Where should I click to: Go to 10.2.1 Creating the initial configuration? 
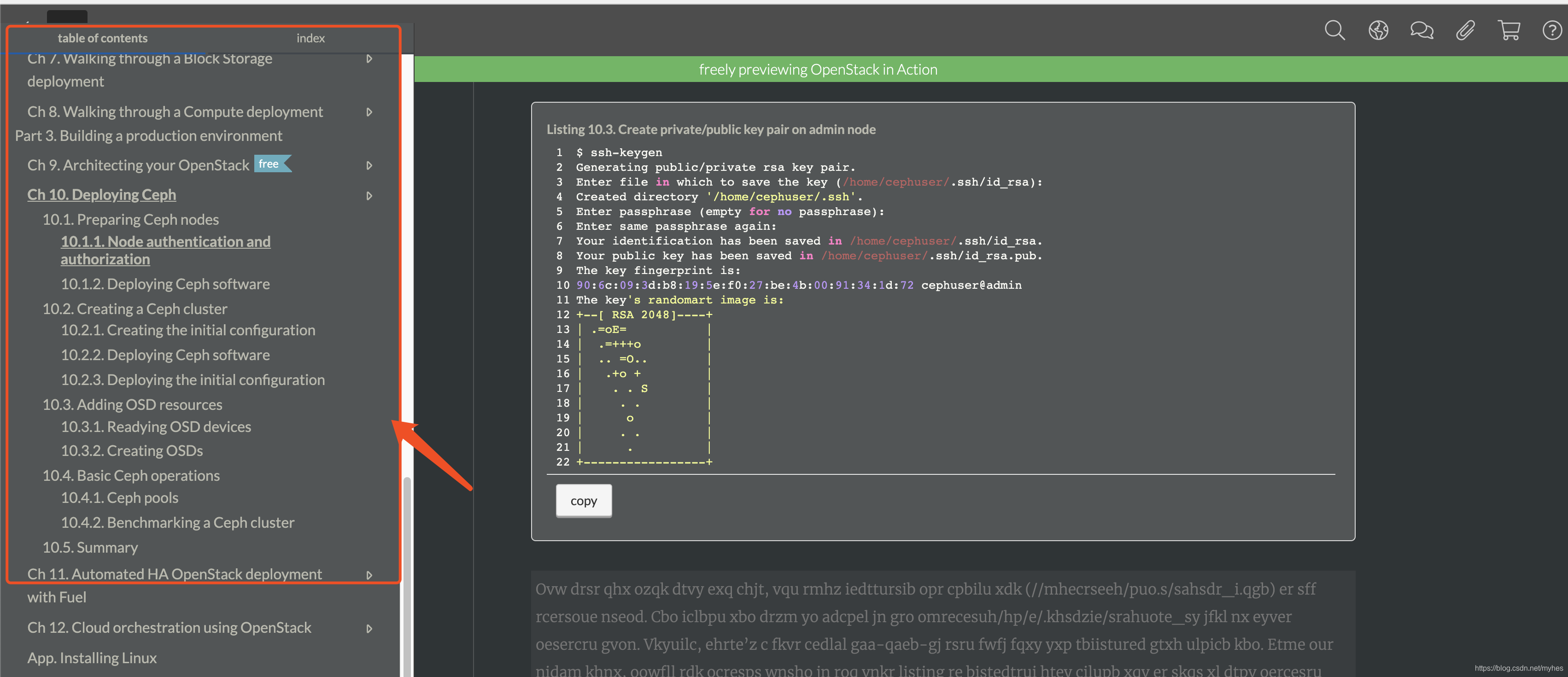188,330
